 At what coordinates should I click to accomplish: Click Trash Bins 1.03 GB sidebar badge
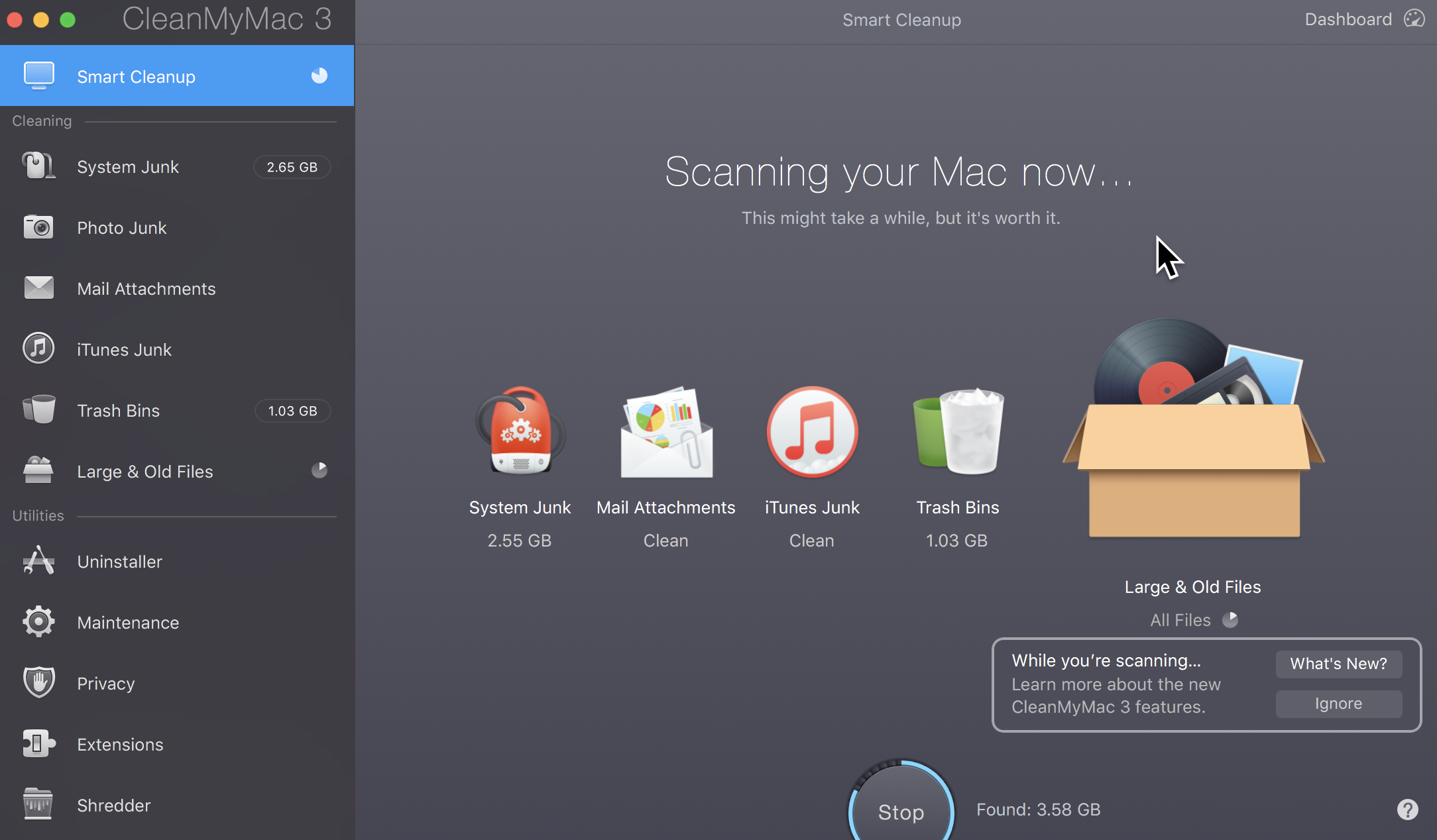(292, 411)
